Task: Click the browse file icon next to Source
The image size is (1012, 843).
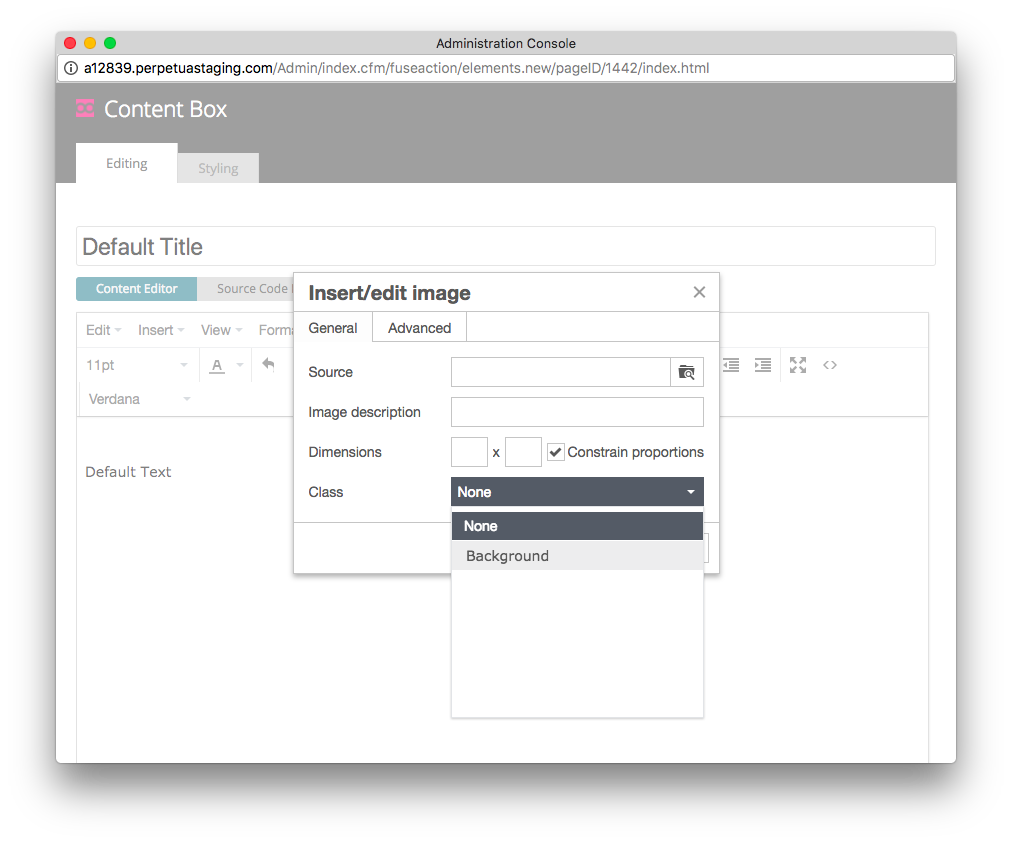Action: pyautogui.click(x=687, y=372)
